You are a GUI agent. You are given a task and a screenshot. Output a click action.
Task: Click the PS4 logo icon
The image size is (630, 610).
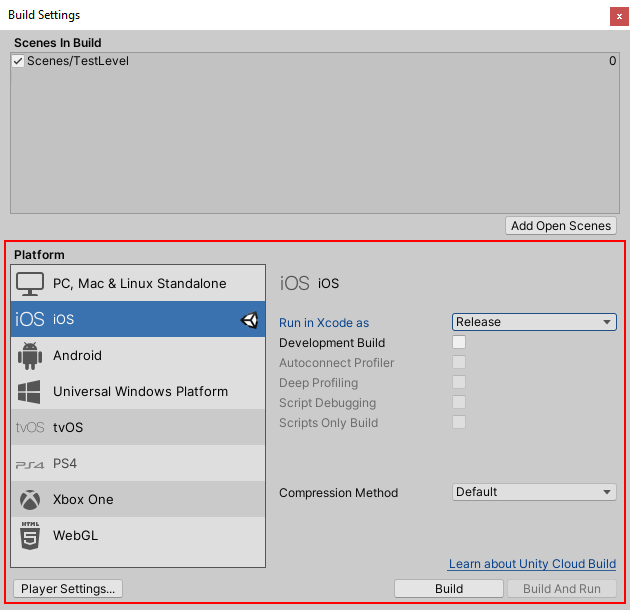click(x=30, y=465)
